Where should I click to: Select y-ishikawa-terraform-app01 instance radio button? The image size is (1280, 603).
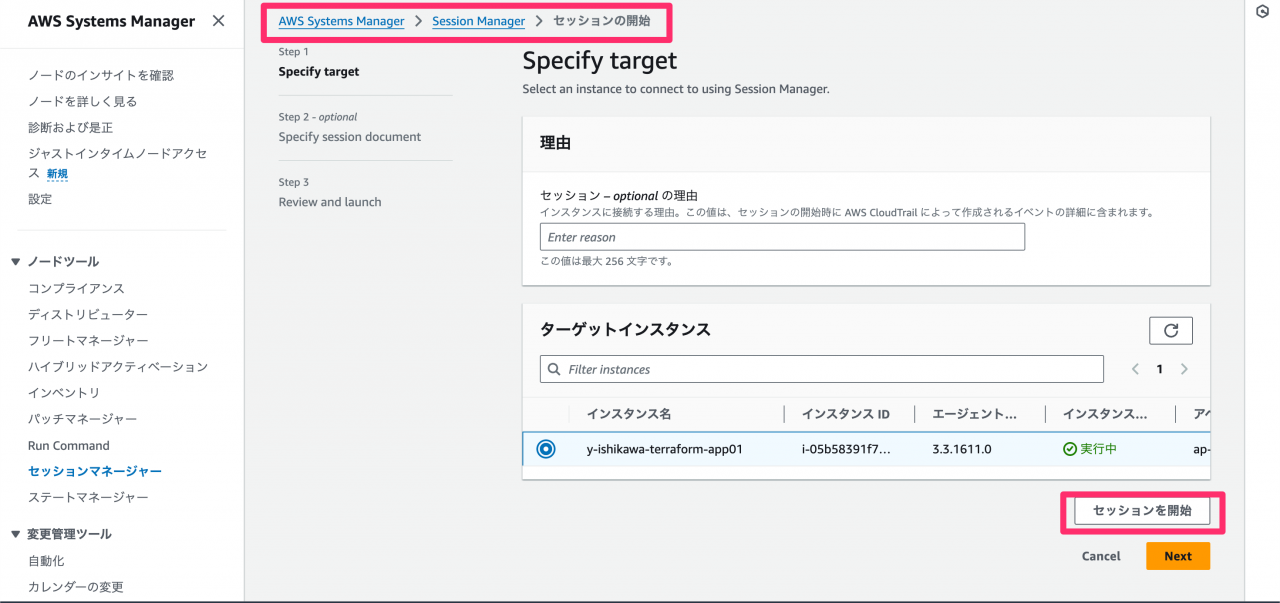[546, 449]
